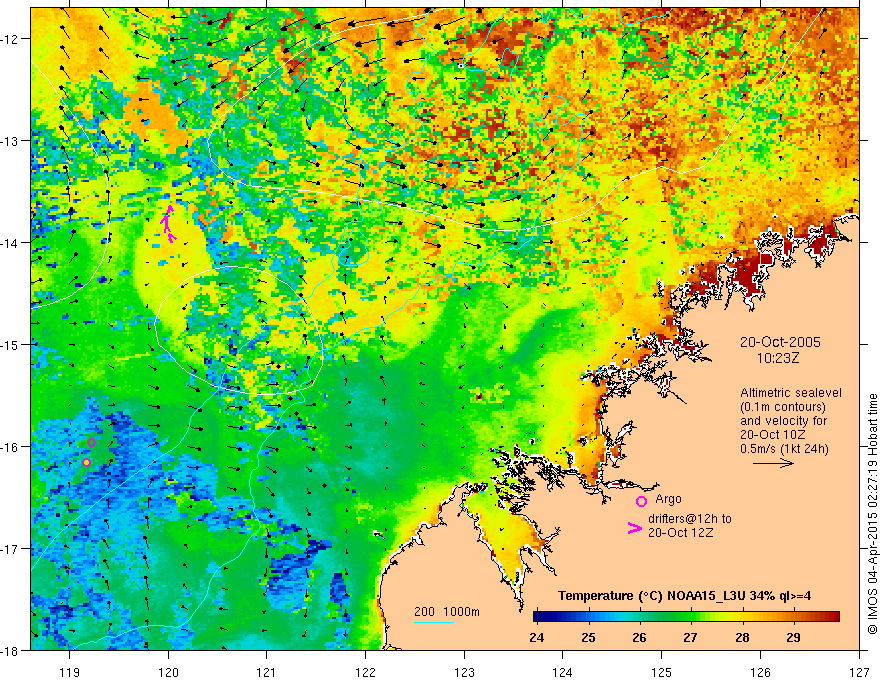
Task: Click the lower Argo float circle near 119.2
Action: pos(86,462)
